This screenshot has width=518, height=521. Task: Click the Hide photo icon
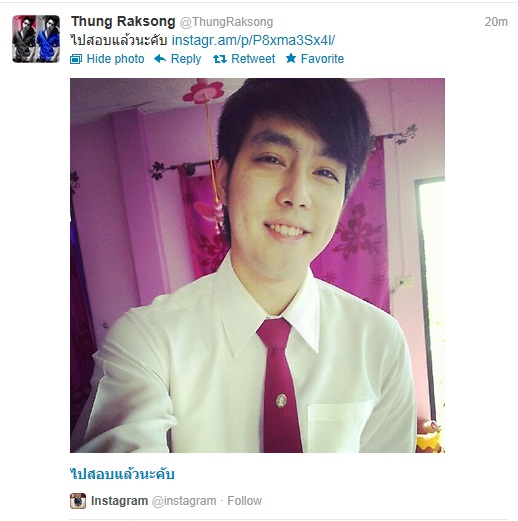tap(76, 59)
